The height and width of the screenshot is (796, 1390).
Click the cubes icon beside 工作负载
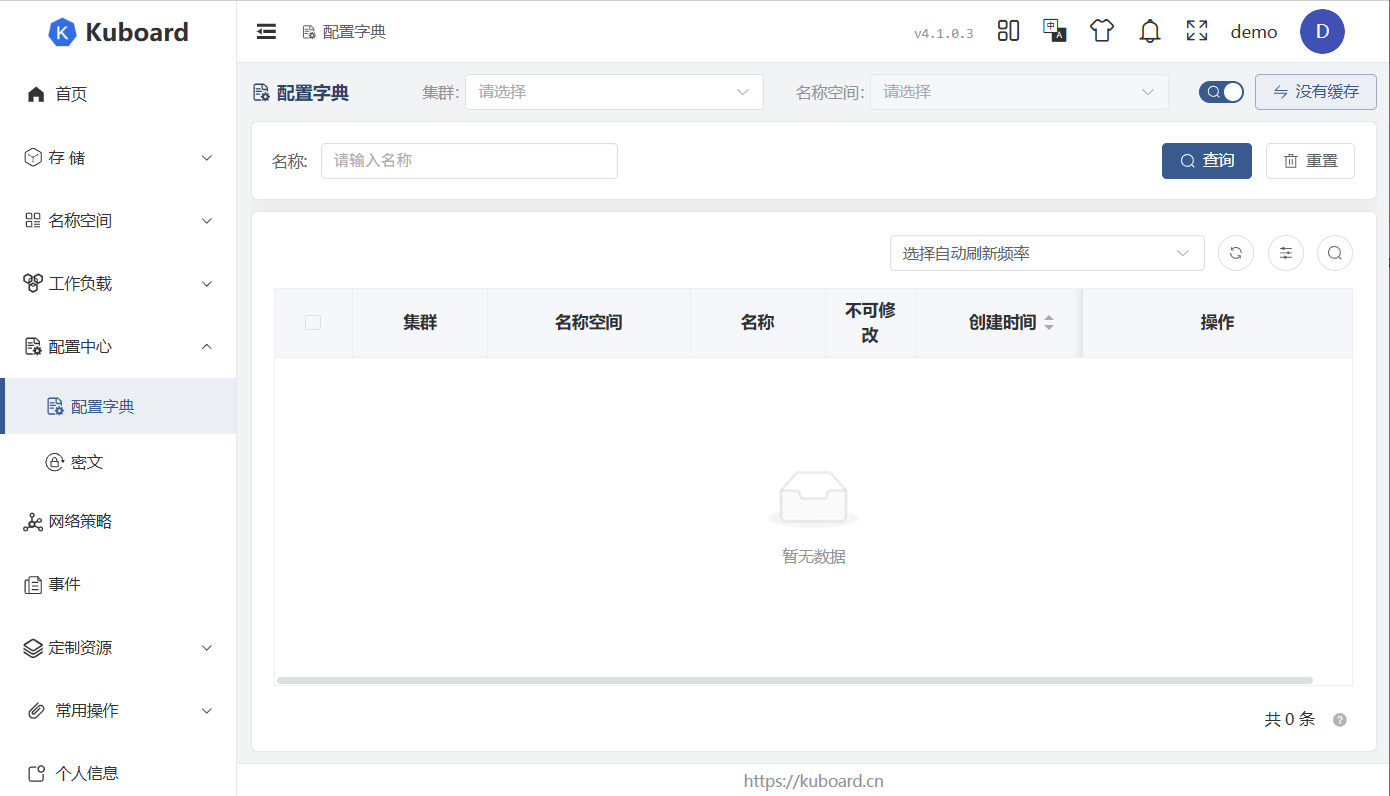tap(33, 283)
